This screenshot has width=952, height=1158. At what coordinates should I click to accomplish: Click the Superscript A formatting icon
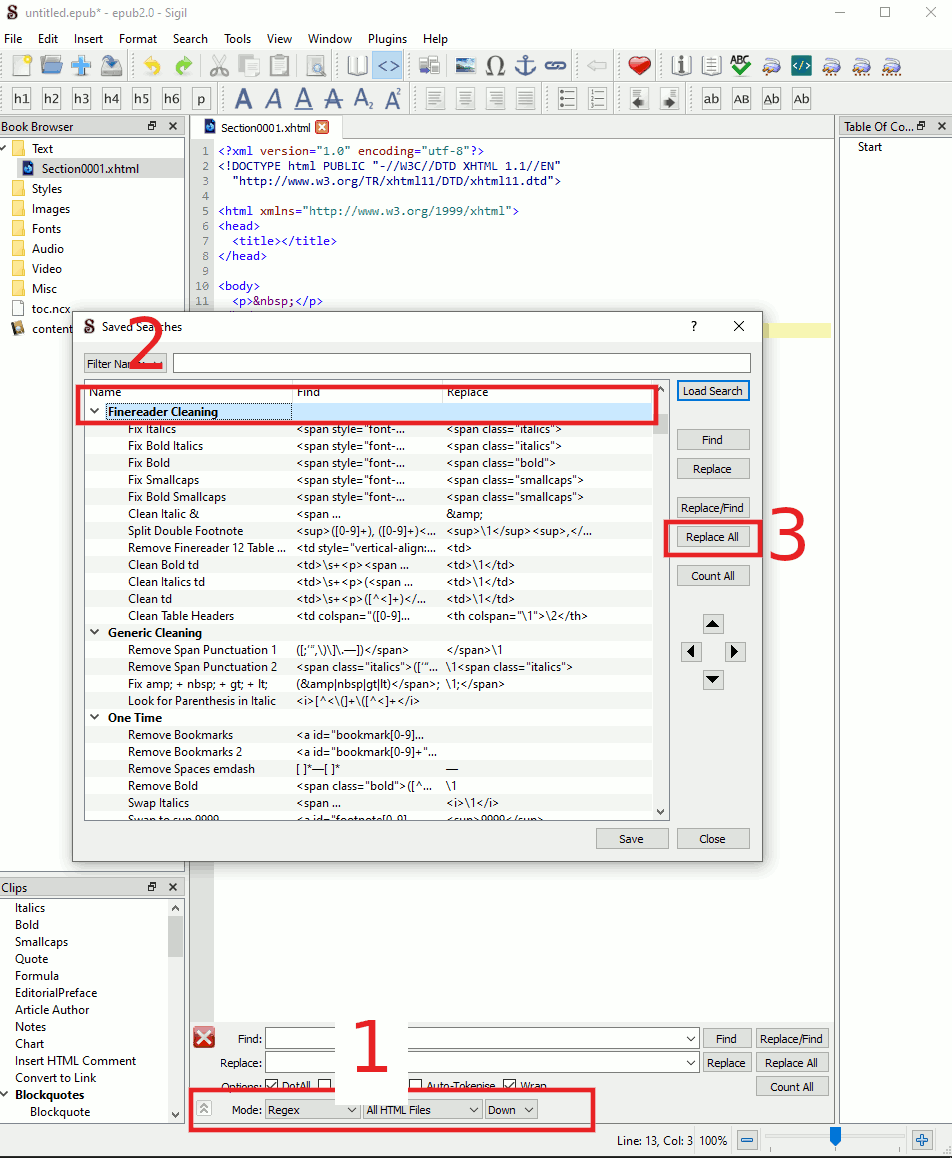coord(393,99)
